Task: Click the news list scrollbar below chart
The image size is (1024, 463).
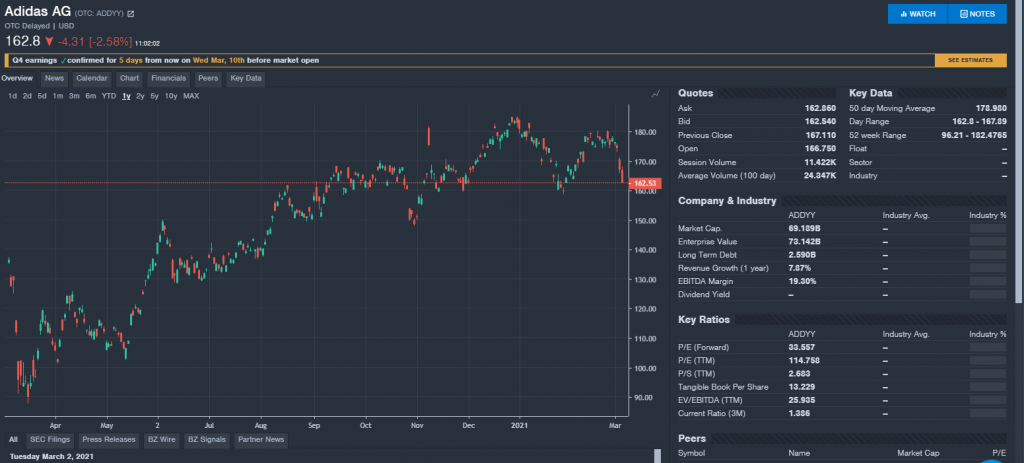Action: 657,456
